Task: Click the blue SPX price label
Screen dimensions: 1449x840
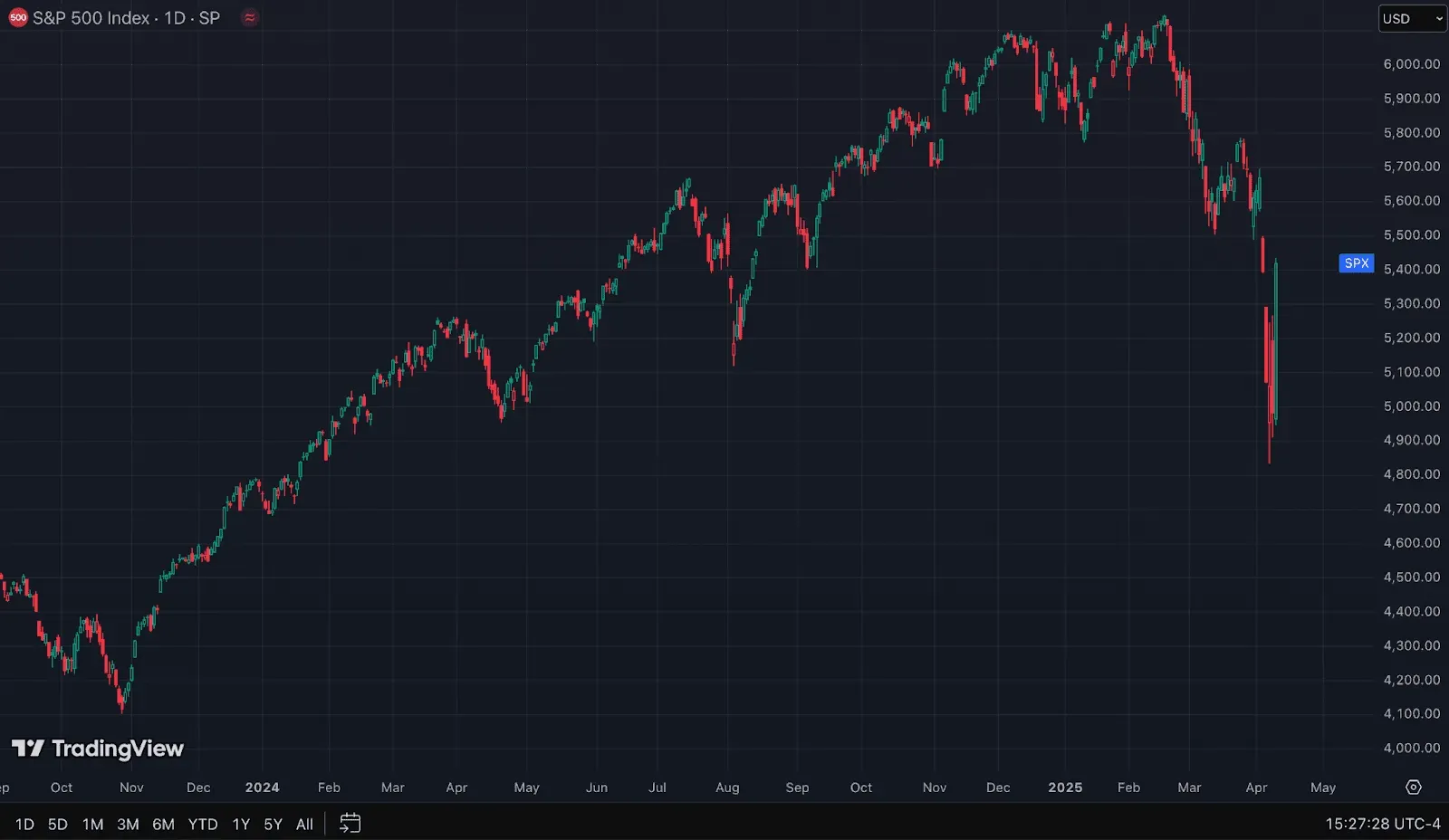Action: (1357, 263)
